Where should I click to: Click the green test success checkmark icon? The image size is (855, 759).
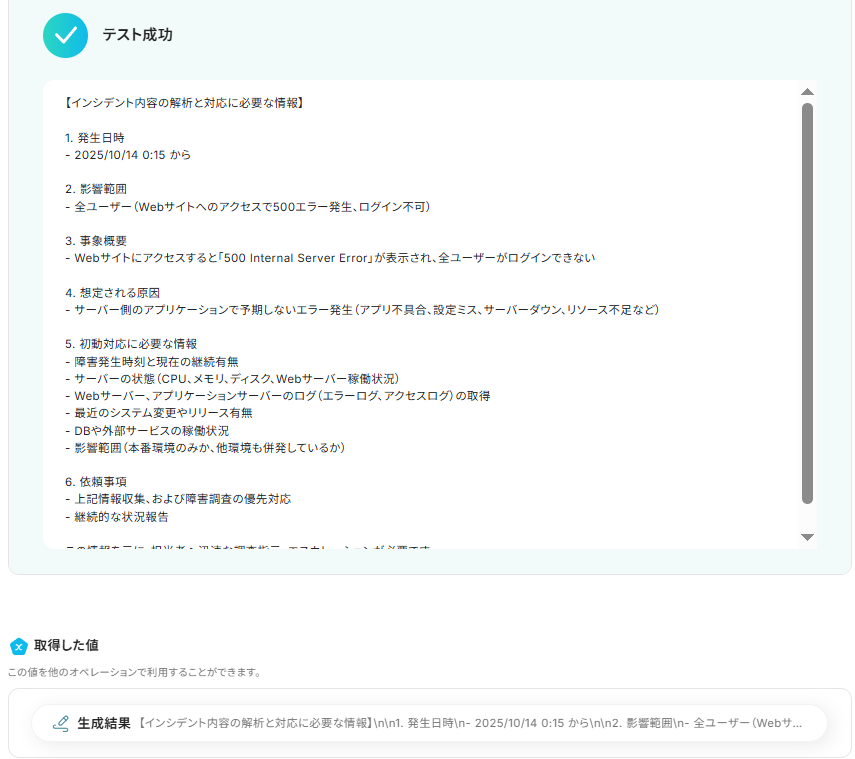[x=66, y=35]
